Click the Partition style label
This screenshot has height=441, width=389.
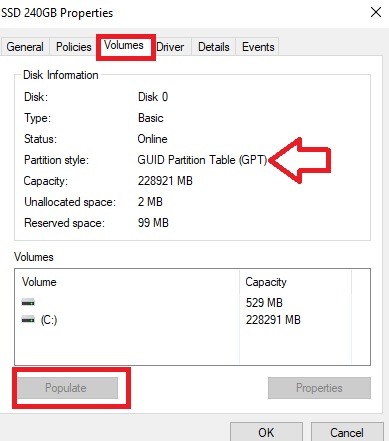coord(56,160)
